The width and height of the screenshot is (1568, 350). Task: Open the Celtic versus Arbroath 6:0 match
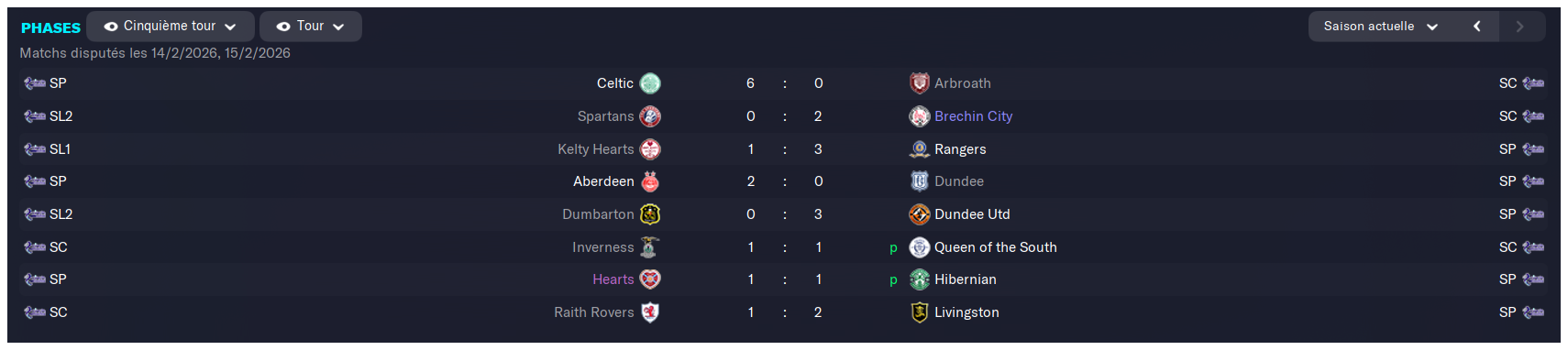[784, 83]
